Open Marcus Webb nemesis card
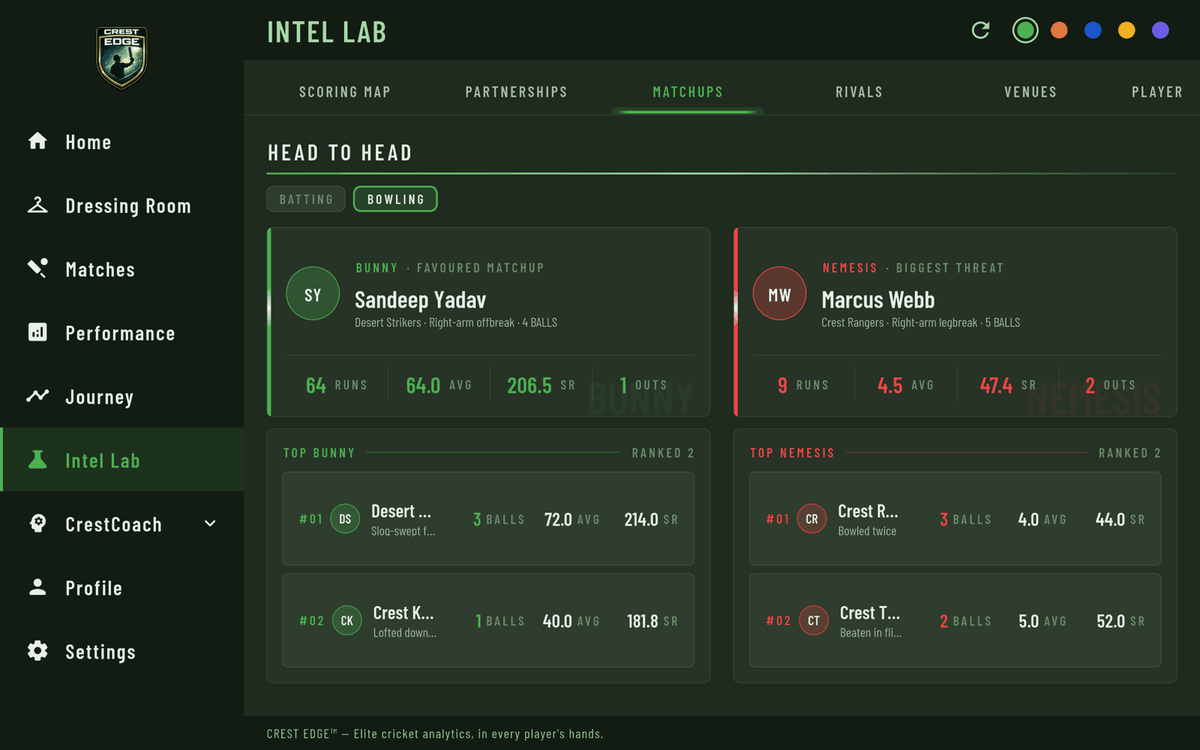1200x750 pixels. pos(955,321)
